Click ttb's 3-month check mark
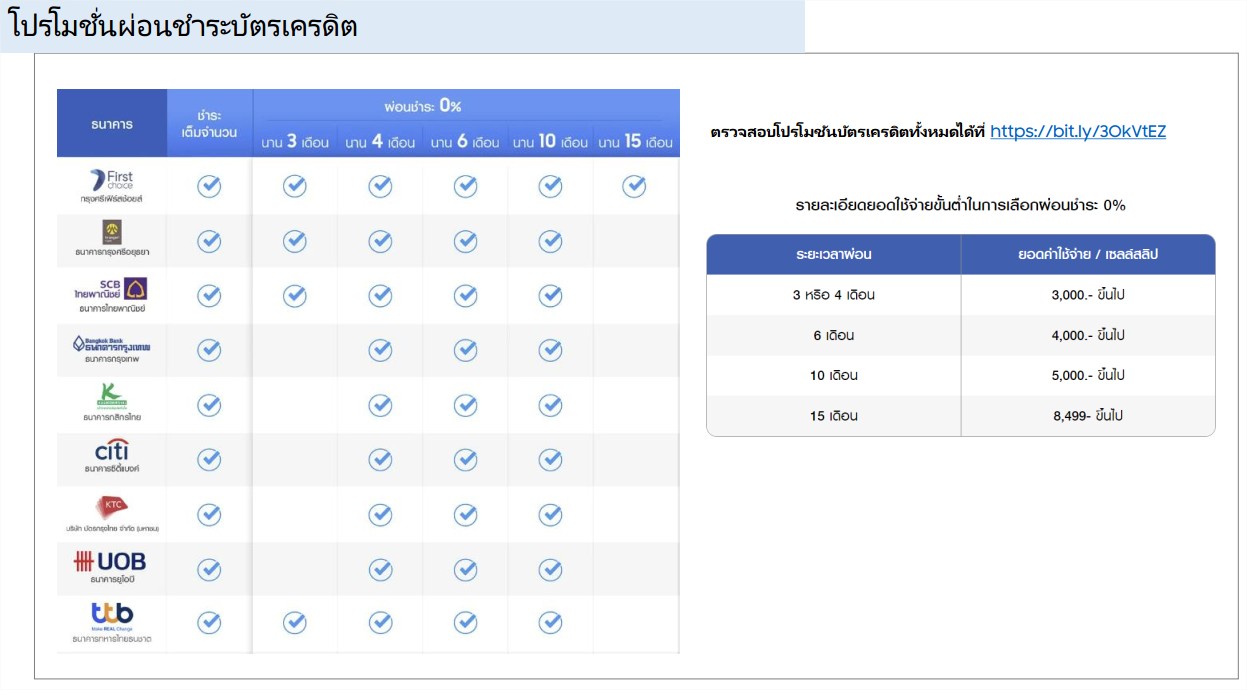Viewport: 1247px width, 690px height. (x=295, y=622)
